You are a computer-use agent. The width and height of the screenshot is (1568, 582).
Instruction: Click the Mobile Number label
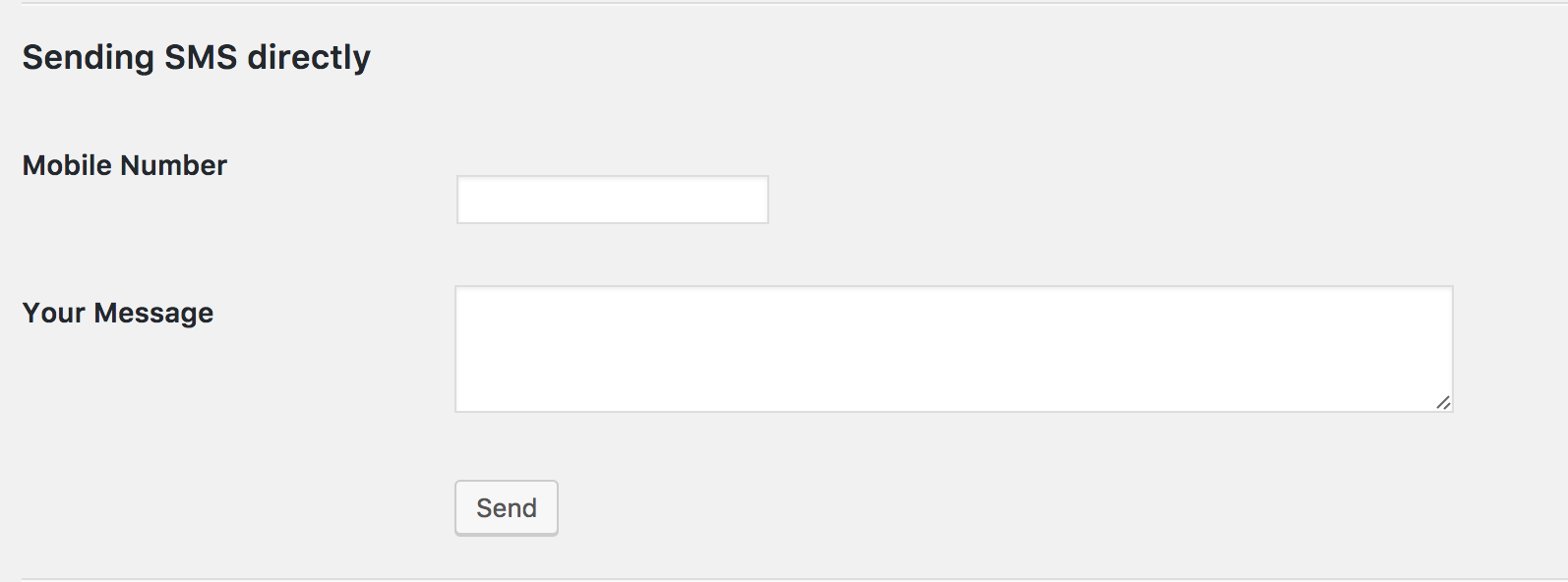tap(125, 165)
